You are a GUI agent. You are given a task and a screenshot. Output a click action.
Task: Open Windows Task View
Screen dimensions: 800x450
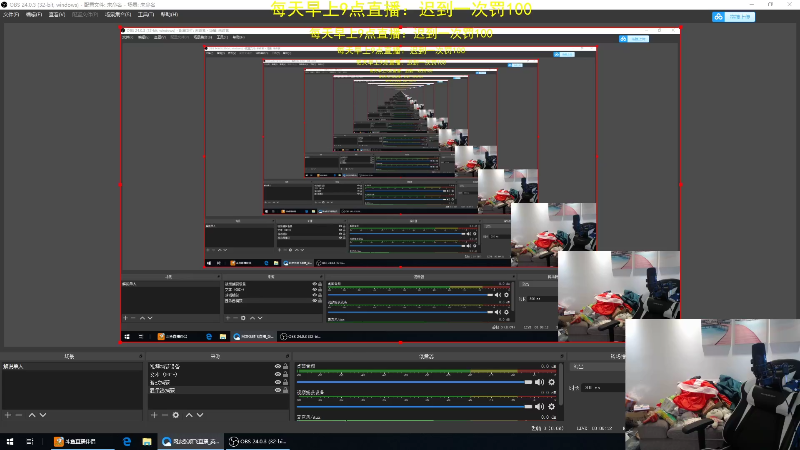pyautogui.click(x=30, y=441)
